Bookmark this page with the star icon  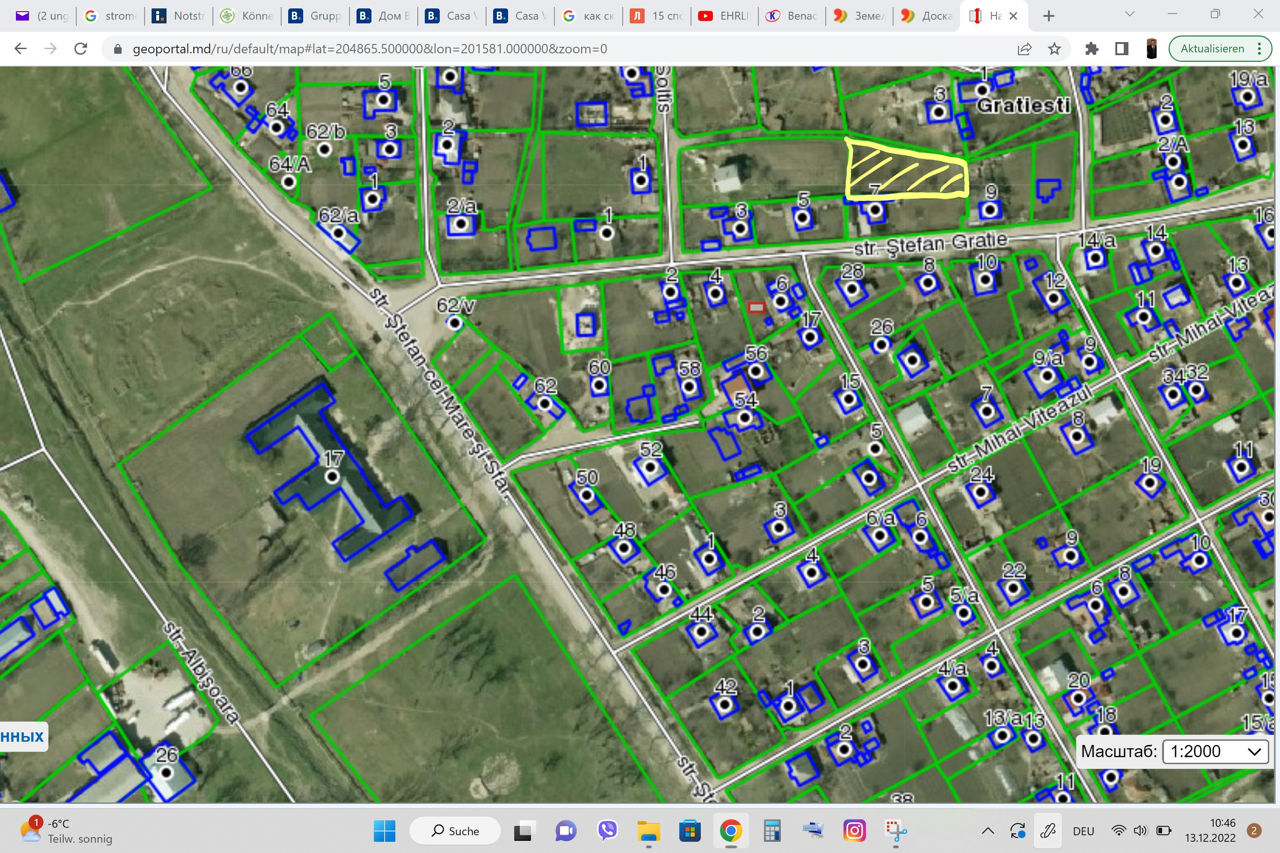click(1054, 49)
